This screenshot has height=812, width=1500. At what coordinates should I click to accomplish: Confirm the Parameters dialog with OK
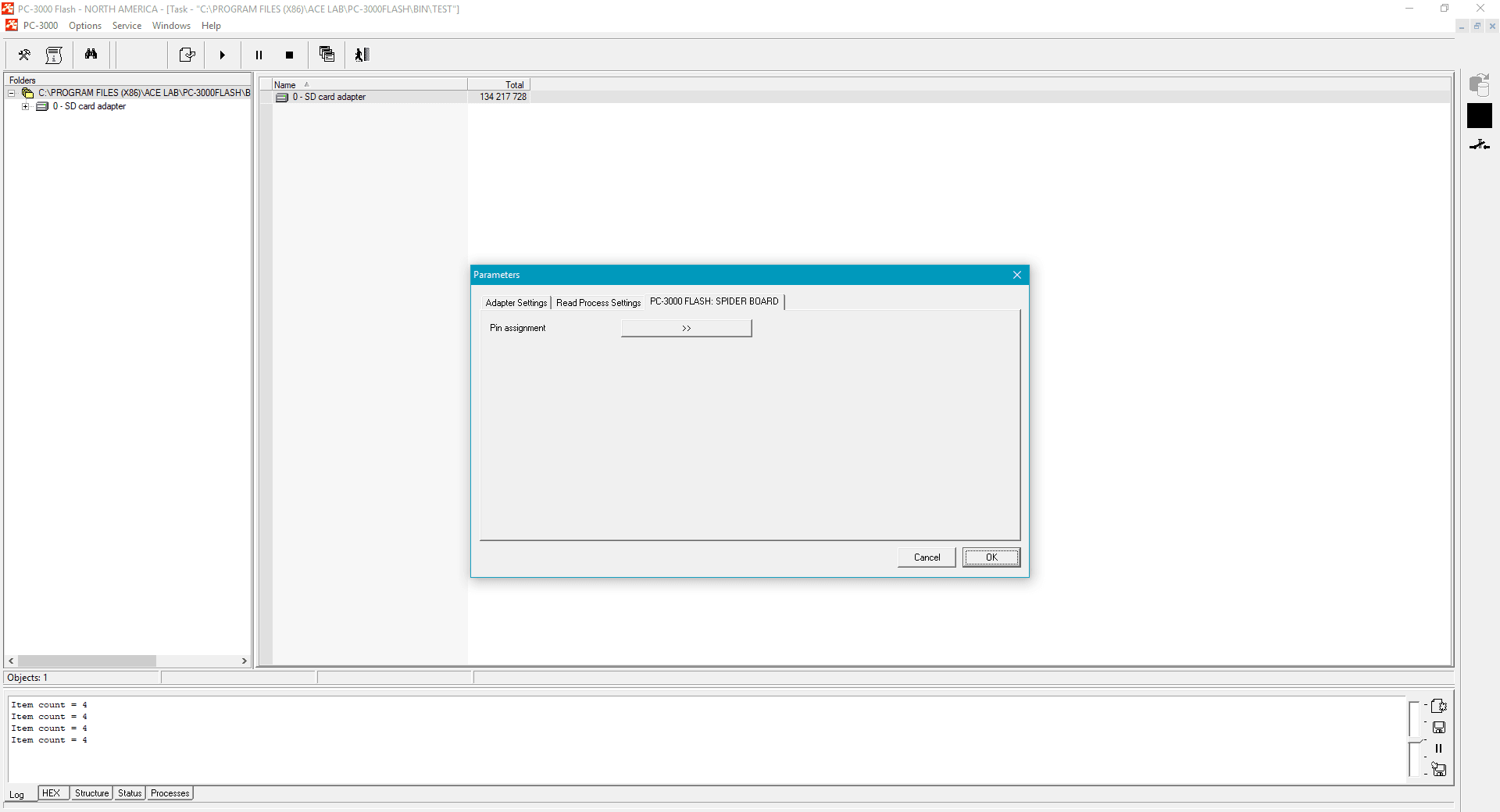[991, 557]
